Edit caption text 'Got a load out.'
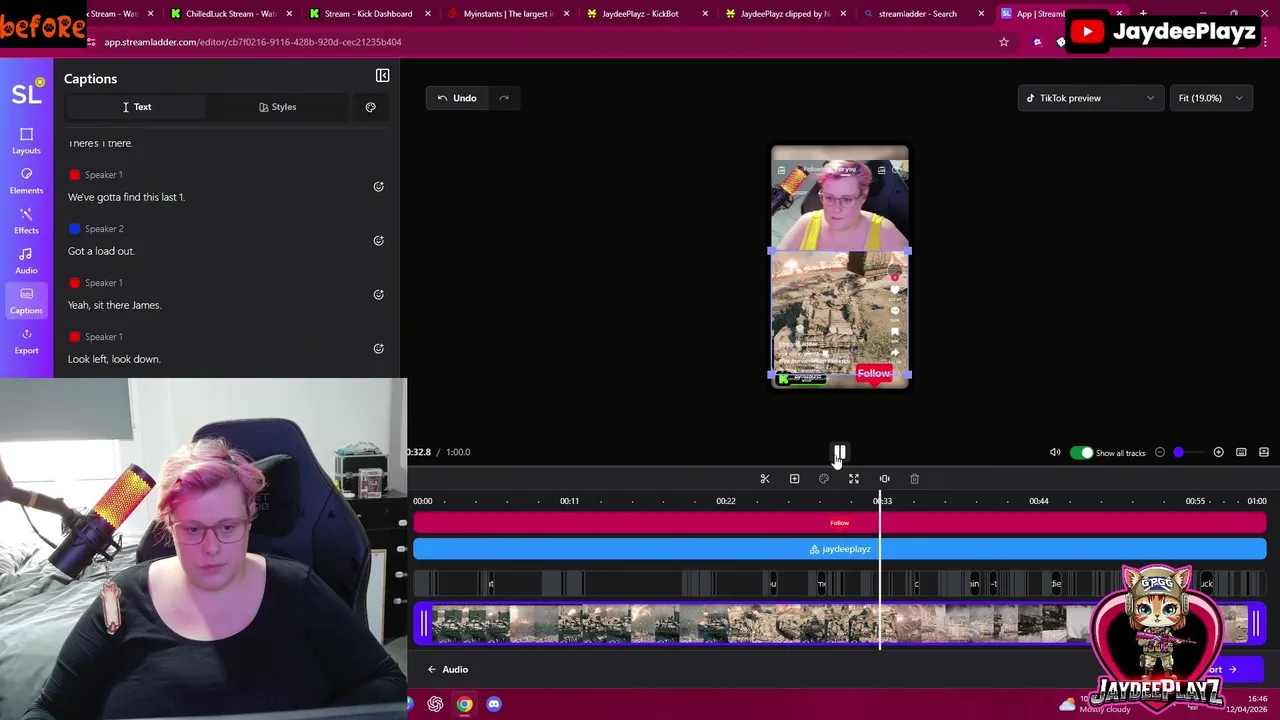 click(101, 251)
